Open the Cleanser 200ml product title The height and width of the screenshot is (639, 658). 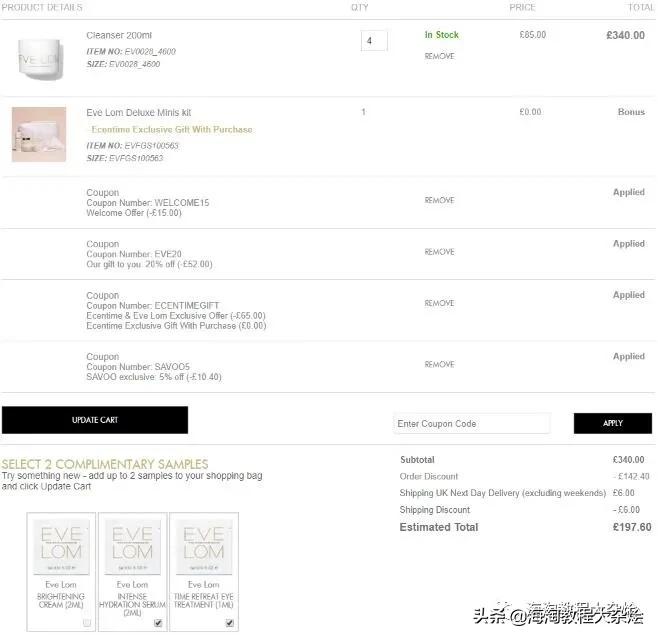[x=119, y=35]
